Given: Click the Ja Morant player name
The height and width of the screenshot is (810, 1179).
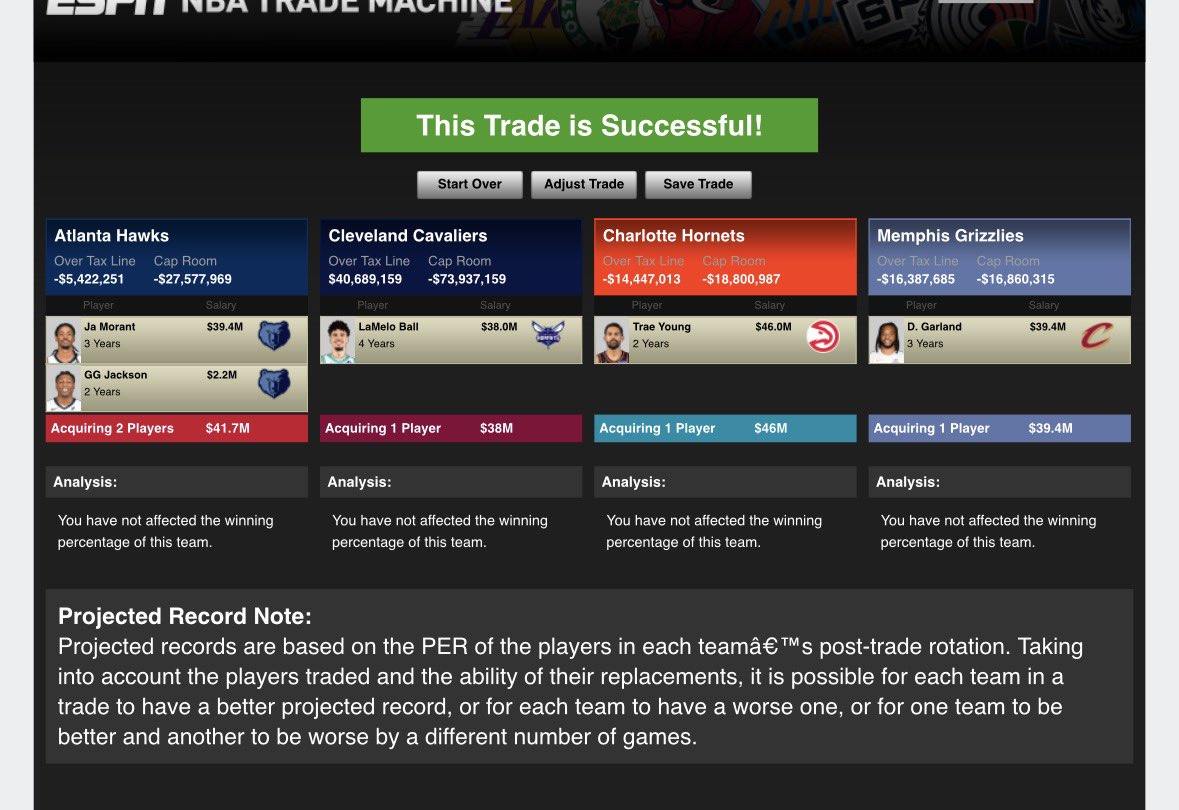Looking at the screenshot, I should coord(110,327).
